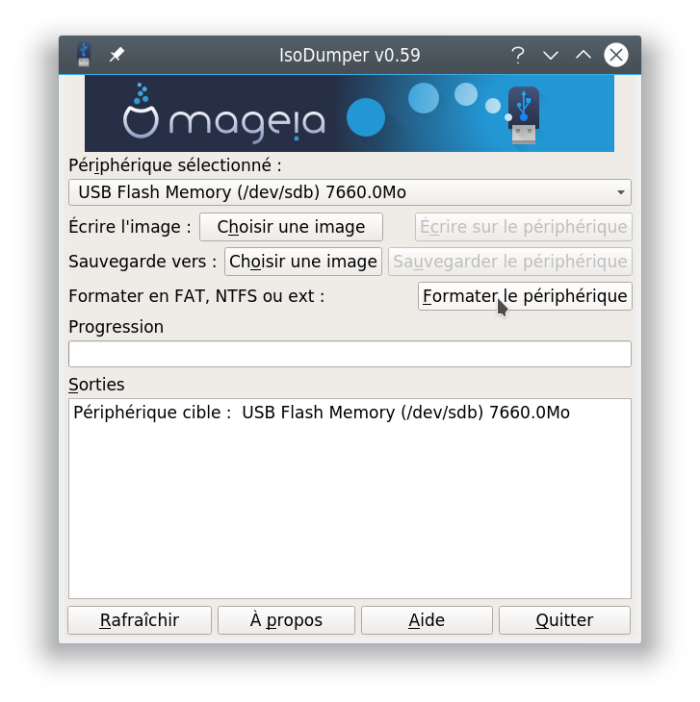Click the Progression bar

[350, 354]
